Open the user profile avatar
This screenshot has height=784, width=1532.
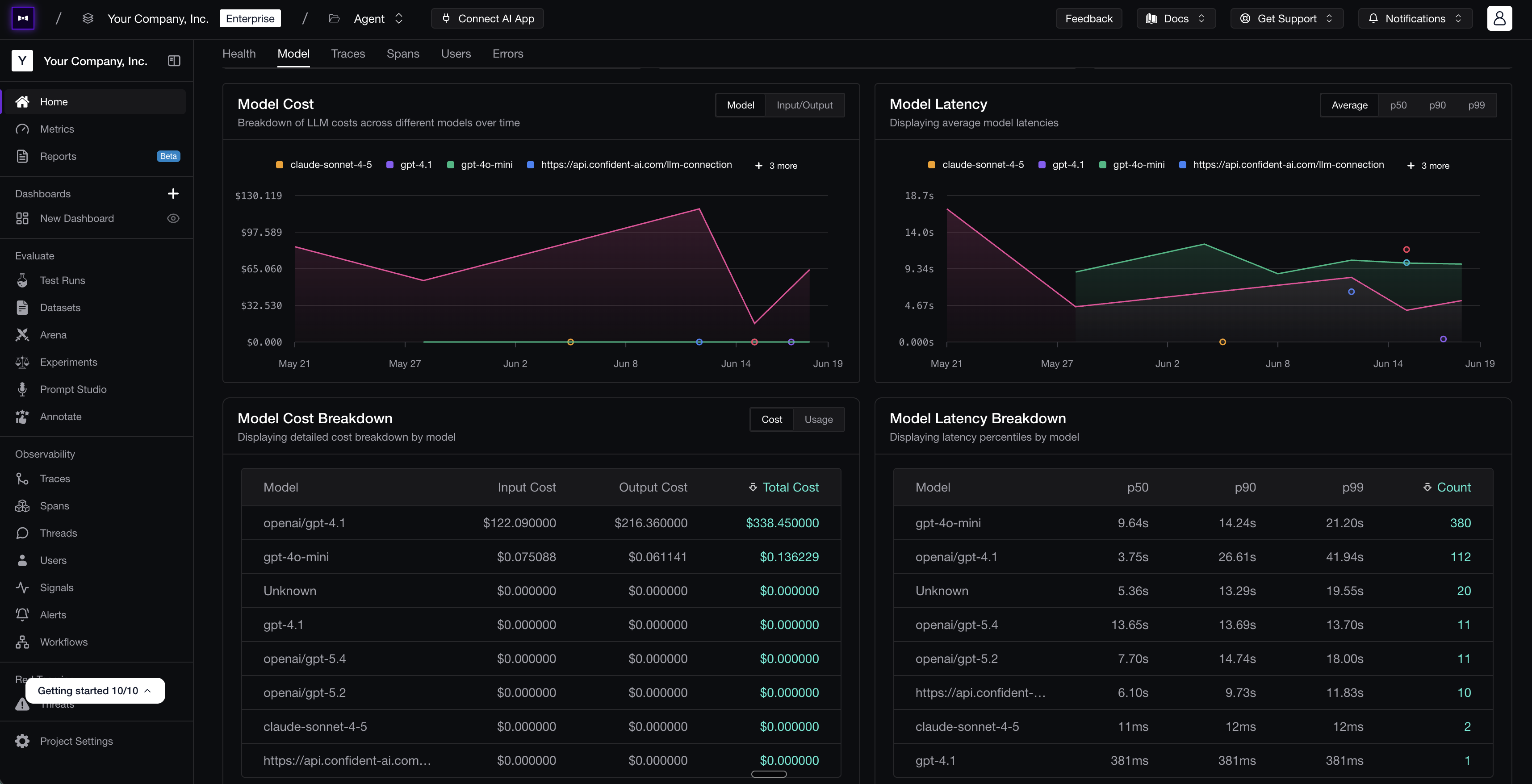click(x=1499, y=18)
